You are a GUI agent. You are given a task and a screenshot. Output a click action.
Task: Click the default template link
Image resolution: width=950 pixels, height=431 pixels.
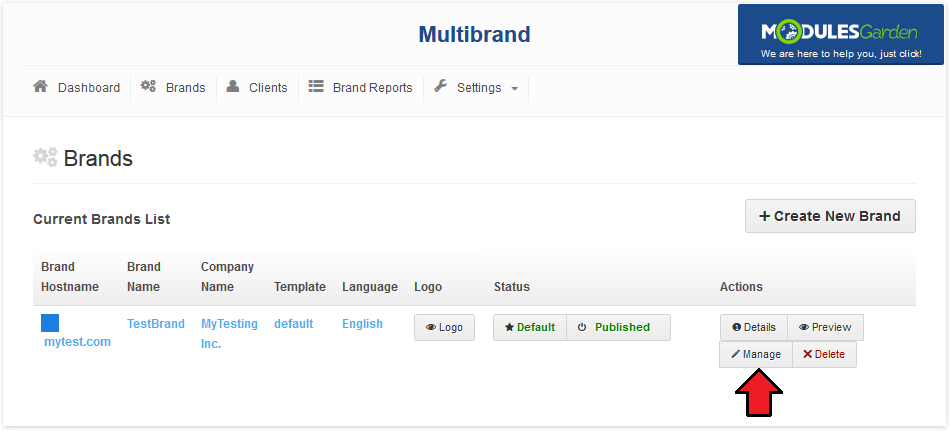pyautogui.click(x=293, y=324)
